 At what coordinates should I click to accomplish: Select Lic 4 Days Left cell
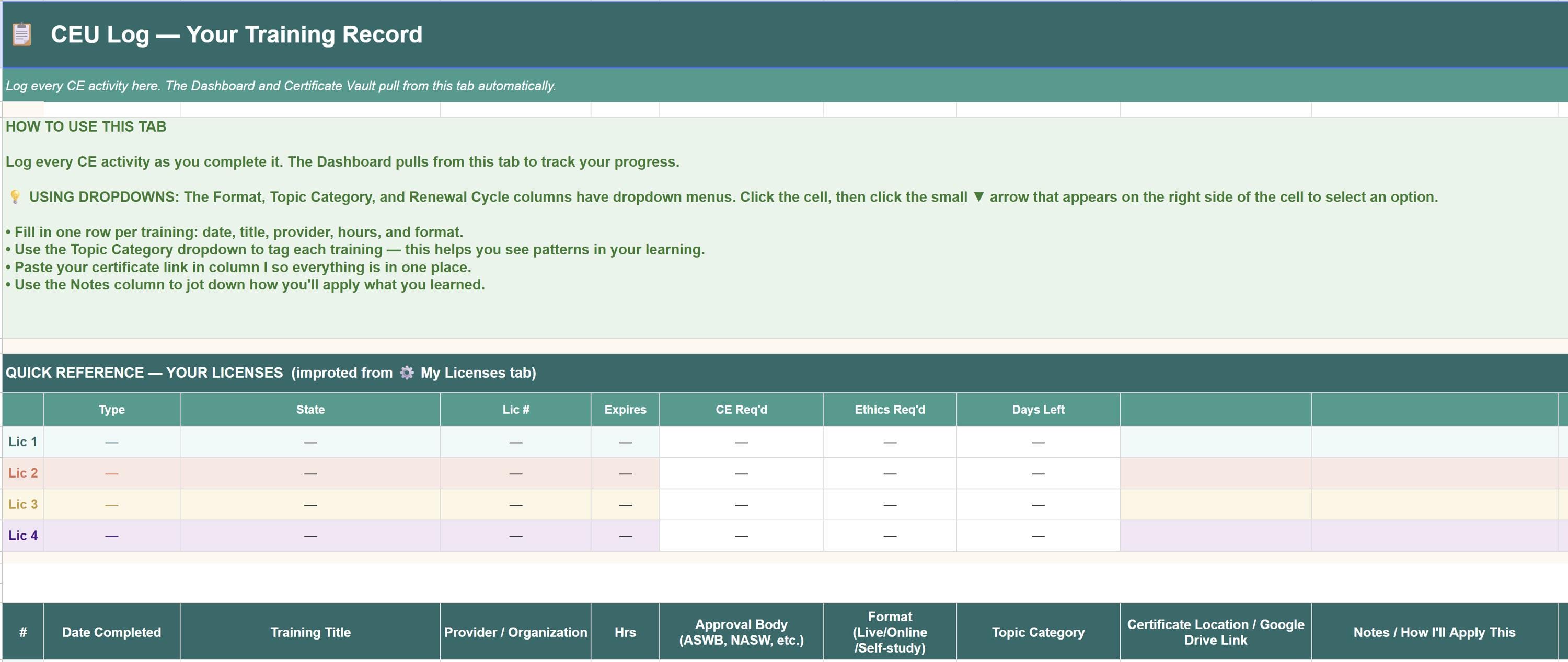click(1039, 536)
